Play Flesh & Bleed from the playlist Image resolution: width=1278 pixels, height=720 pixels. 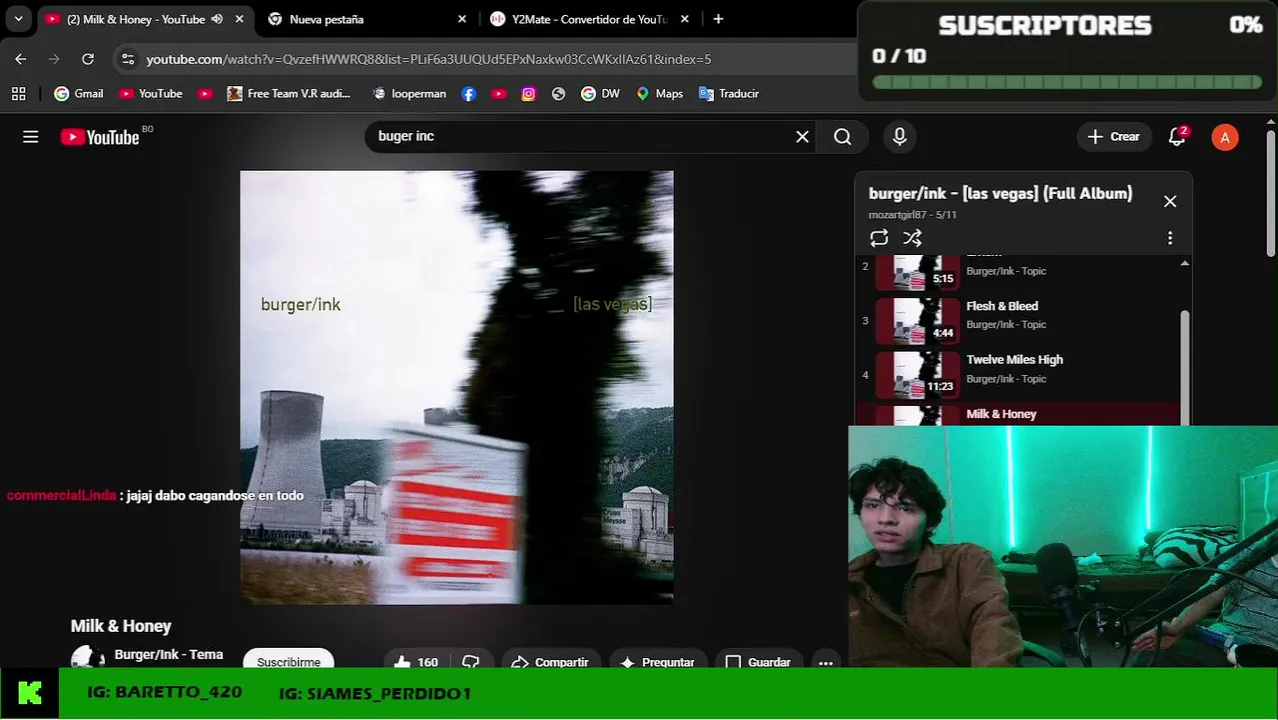point(1018,320)
